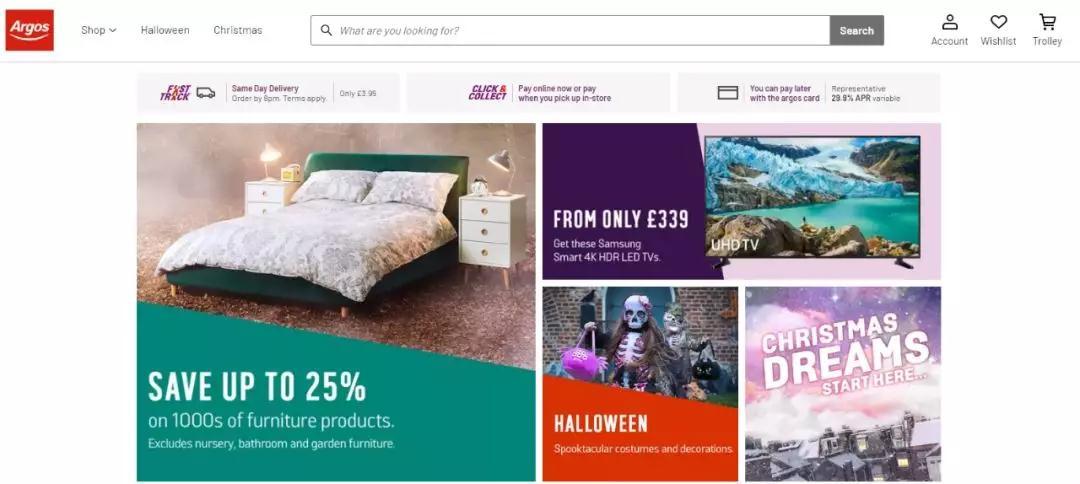
Task: Click the Click & Collect logo
Action: click(488, 93)
